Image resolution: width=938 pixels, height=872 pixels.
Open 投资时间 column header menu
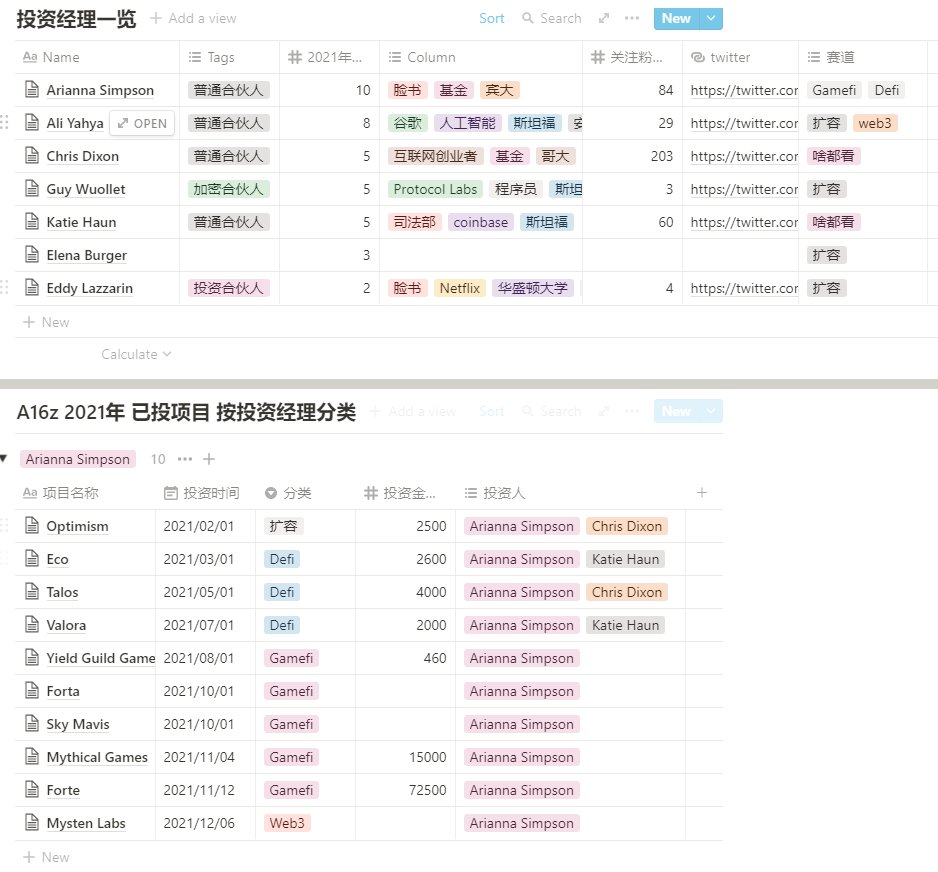pos(205,493)
